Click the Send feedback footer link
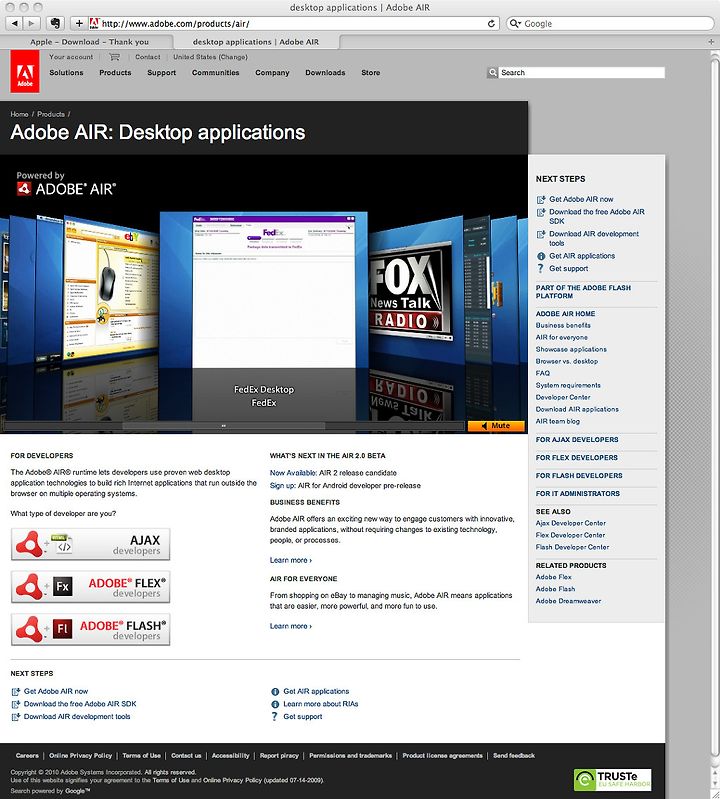This screenshot has height=799, width=720. [514, 756]
